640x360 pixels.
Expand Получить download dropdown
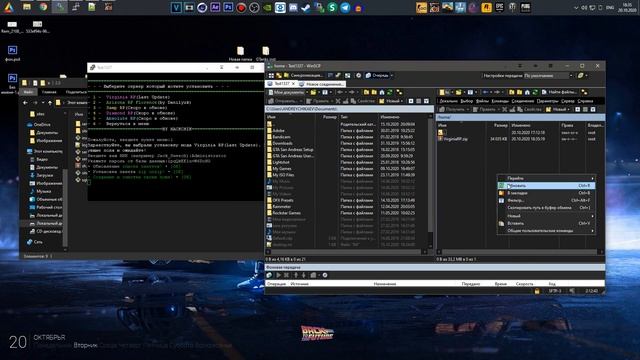point(468,109)
